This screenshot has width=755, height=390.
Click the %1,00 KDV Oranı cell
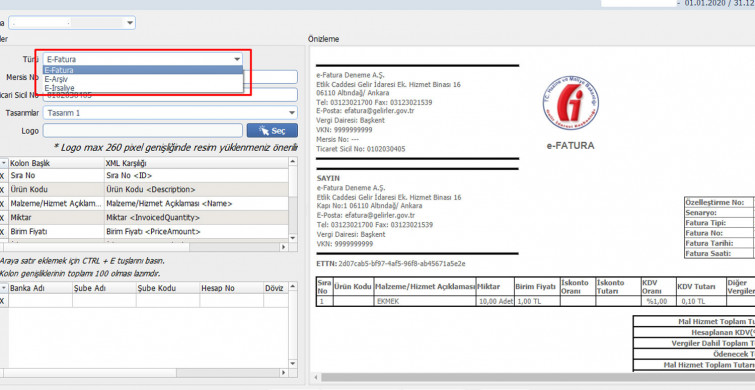tap(658, 301)
